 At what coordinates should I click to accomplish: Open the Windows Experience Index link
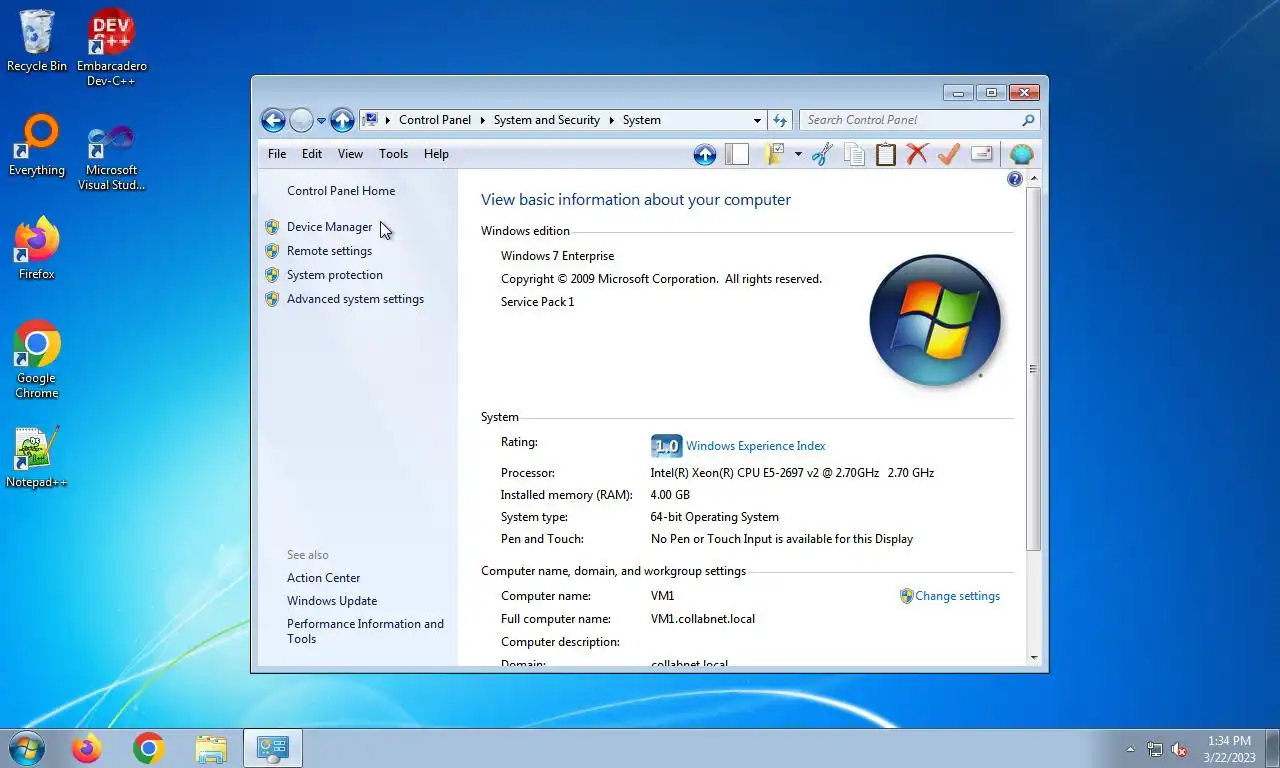point(756,446)
